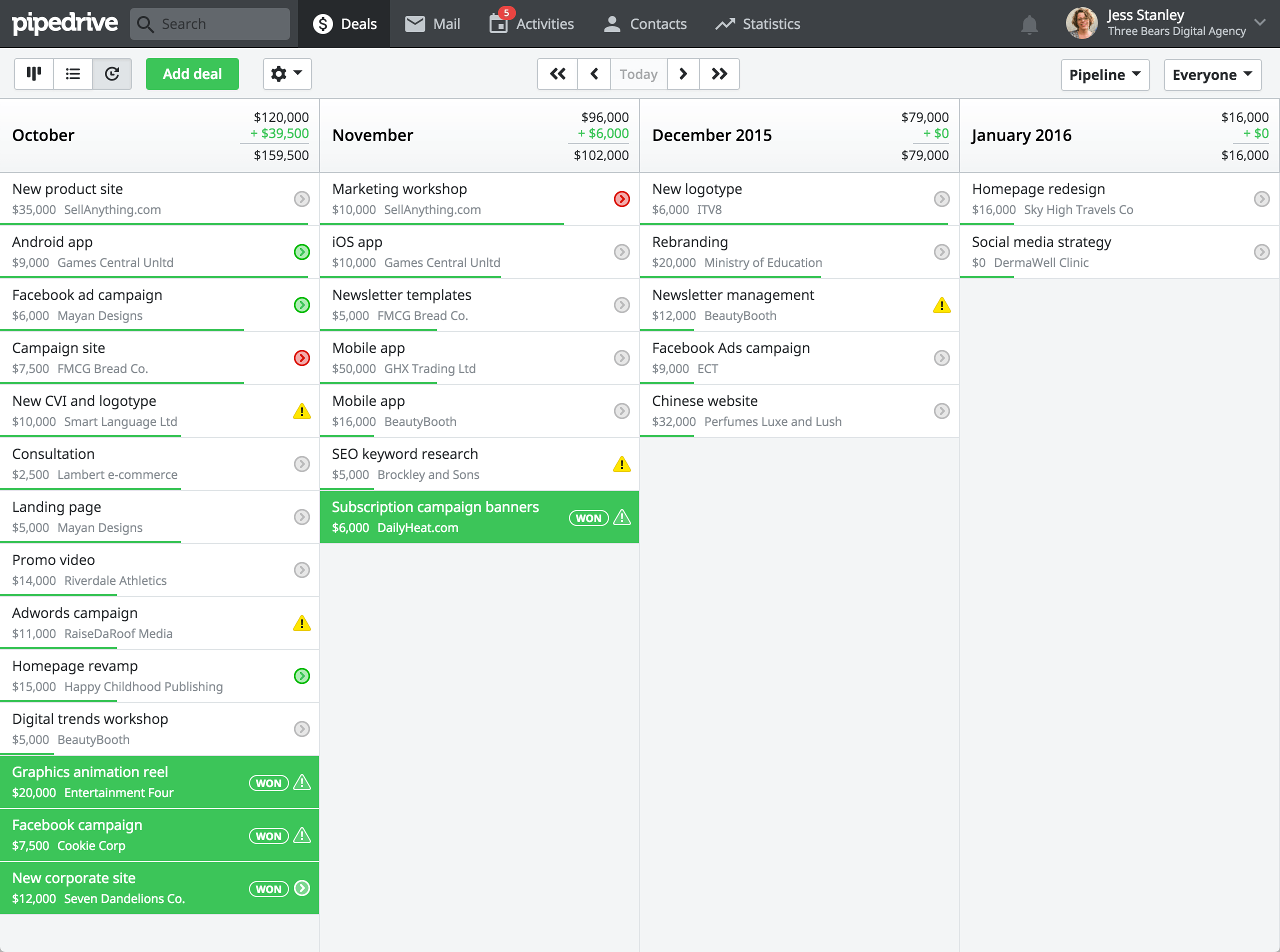Screen dimensions: 1280x952
Task: Click the Search input field
Action: click(x=211, y=22)
